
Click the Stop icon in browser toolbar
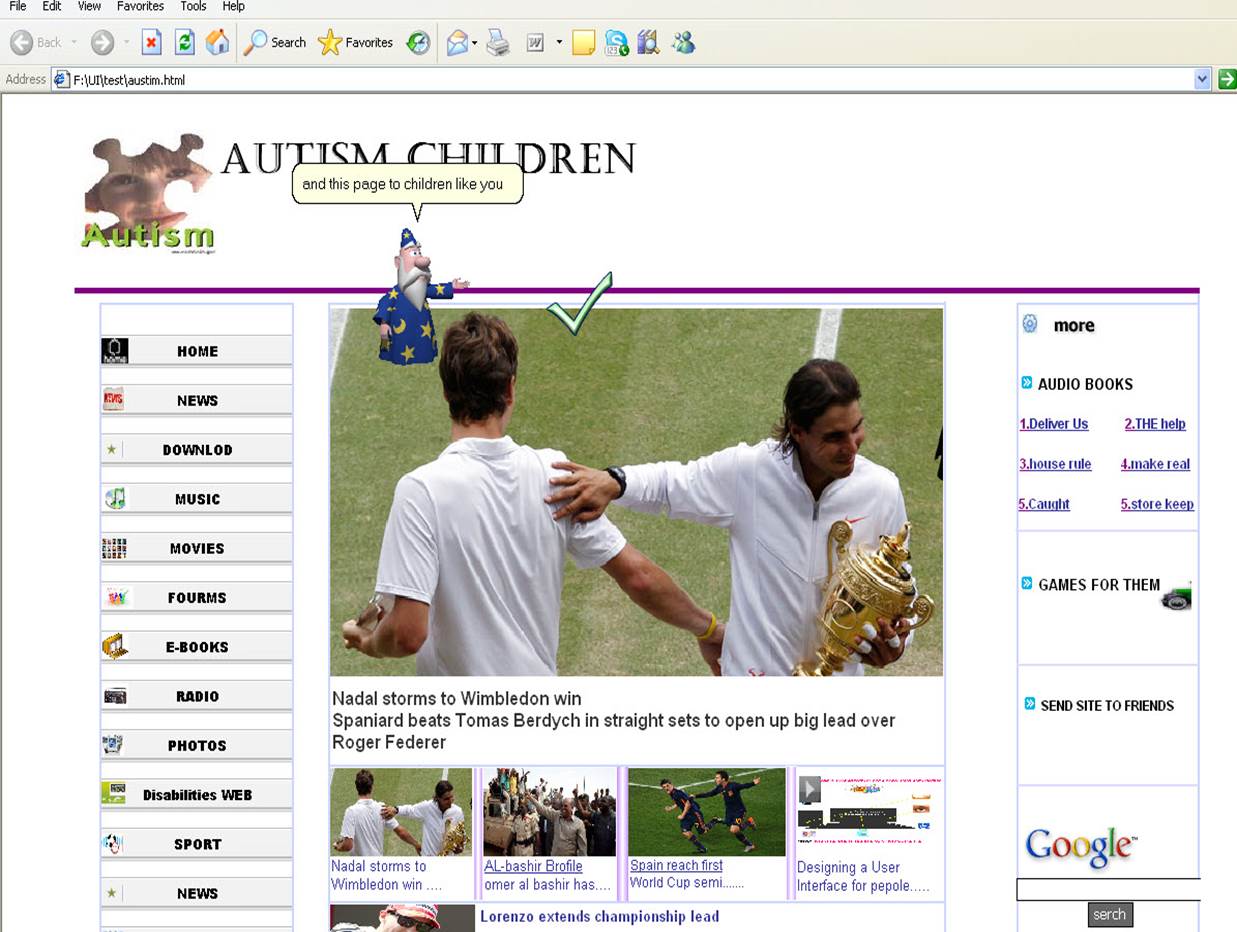pos(151,42)
